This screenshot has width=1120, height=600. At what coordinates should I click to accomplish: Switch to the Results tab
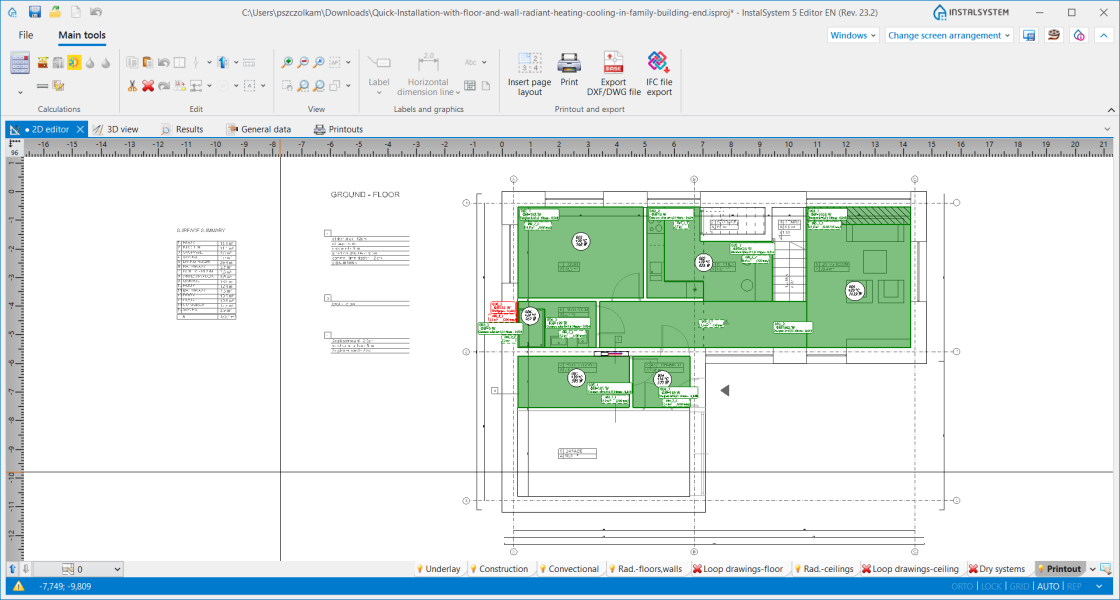click(x=182, y=129)
